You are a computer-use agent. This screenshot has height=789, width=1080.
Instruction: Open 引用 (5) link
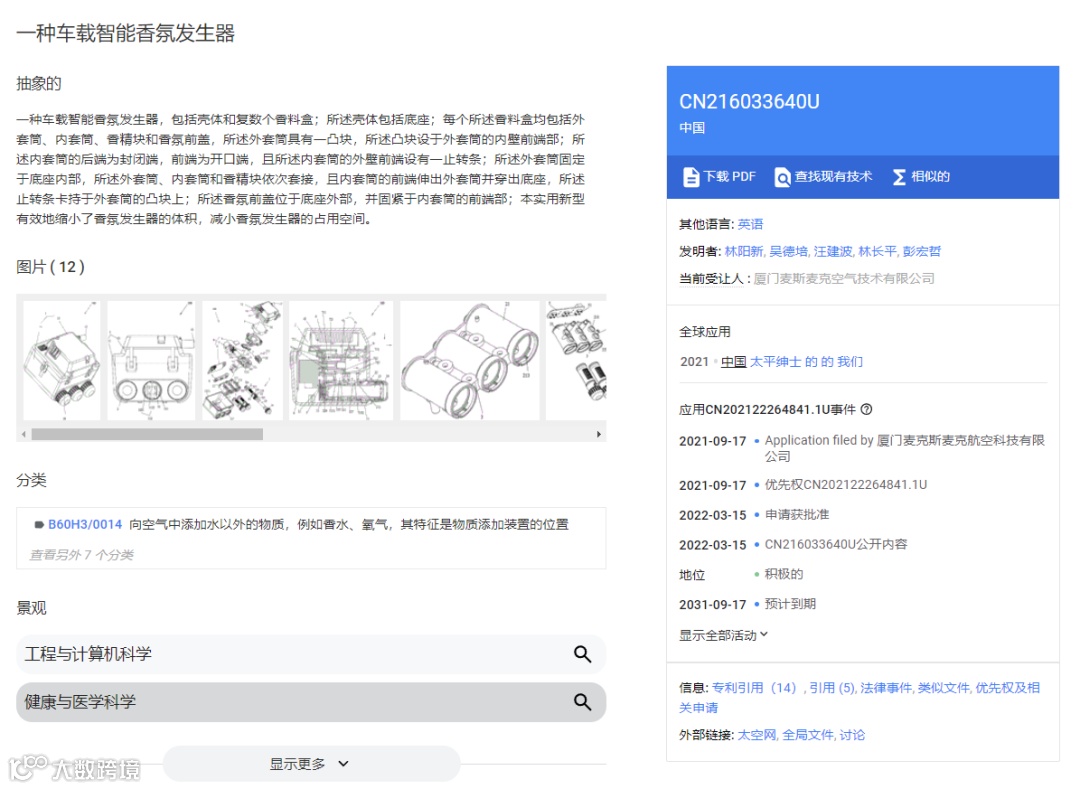(x=832, y=688)
